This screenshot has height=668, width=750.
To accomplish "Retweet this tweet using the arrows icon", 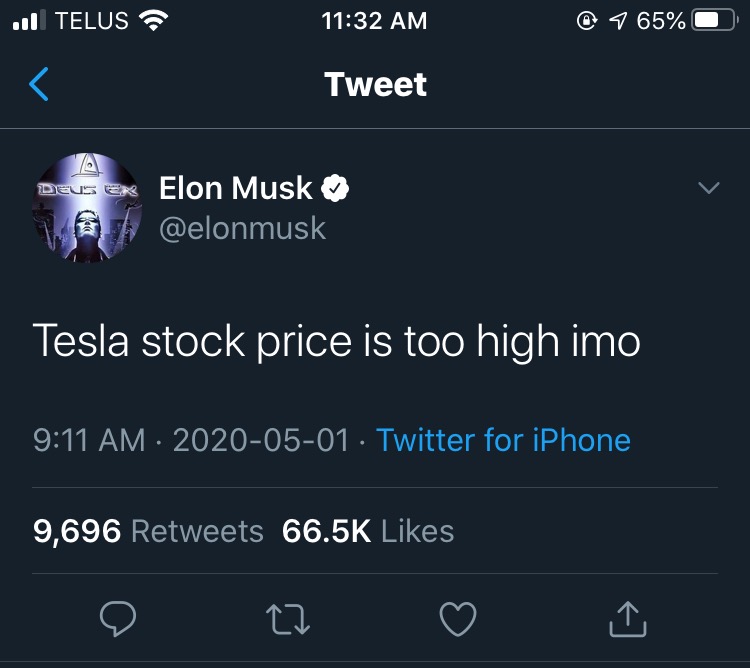I will tap(289, 620).
